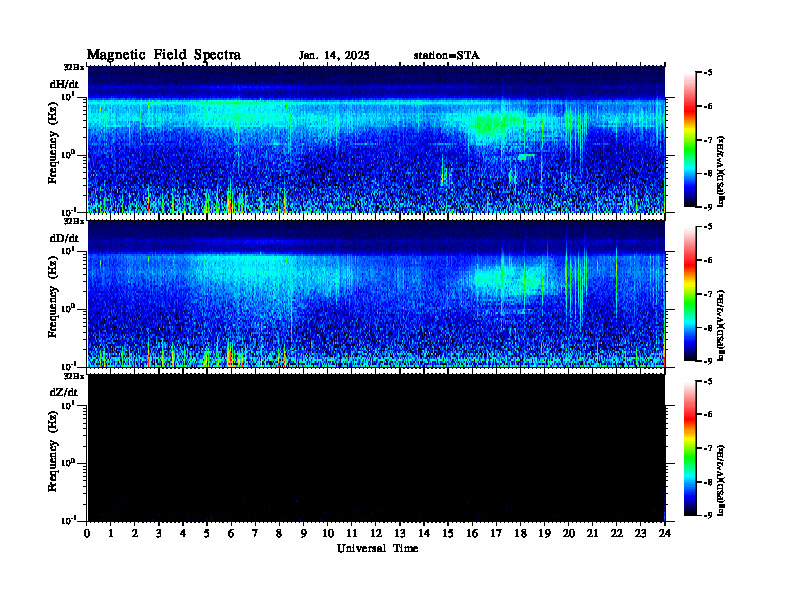Click hour 10 on the Universal Time axis

[328, 533]
